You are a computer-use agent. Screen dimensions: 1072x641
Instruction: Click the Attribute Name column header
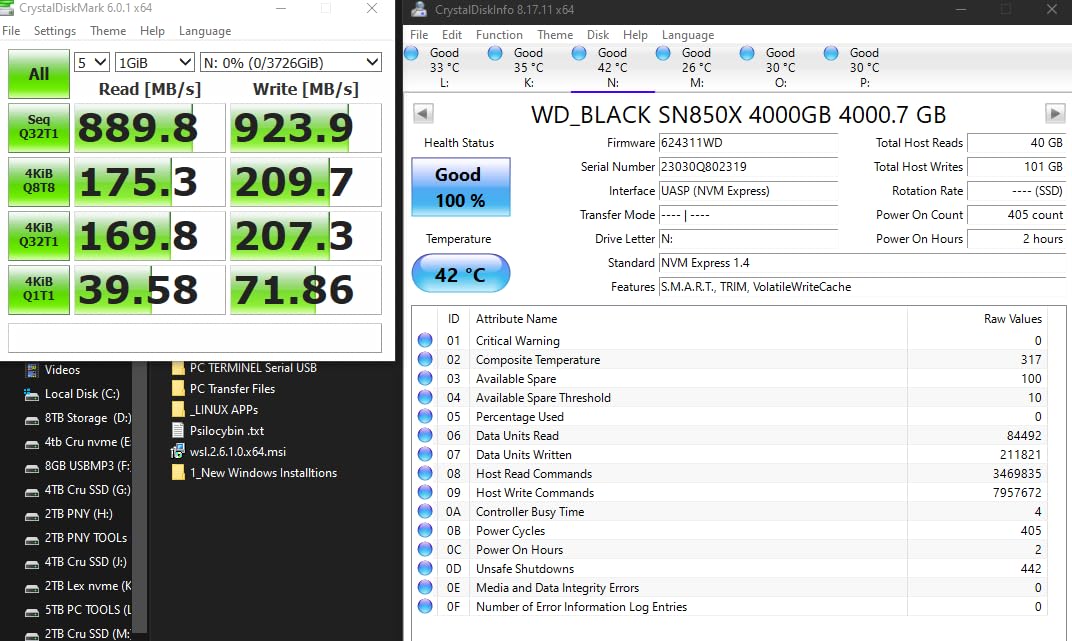pos(688,318)
